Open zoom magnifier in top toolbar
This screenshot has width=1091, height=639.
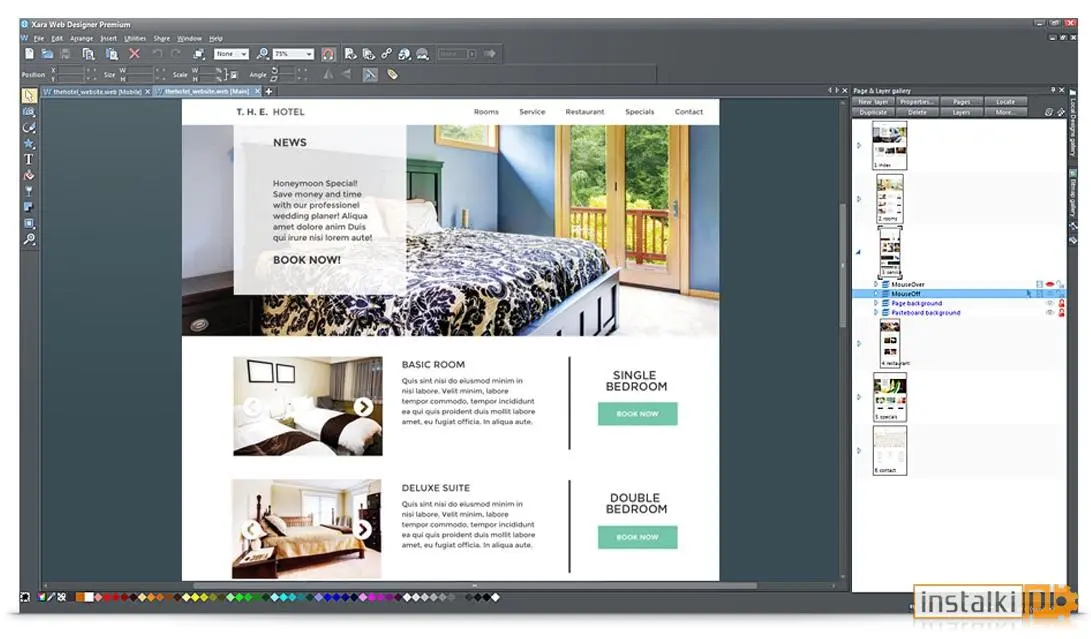coord(262,54)
